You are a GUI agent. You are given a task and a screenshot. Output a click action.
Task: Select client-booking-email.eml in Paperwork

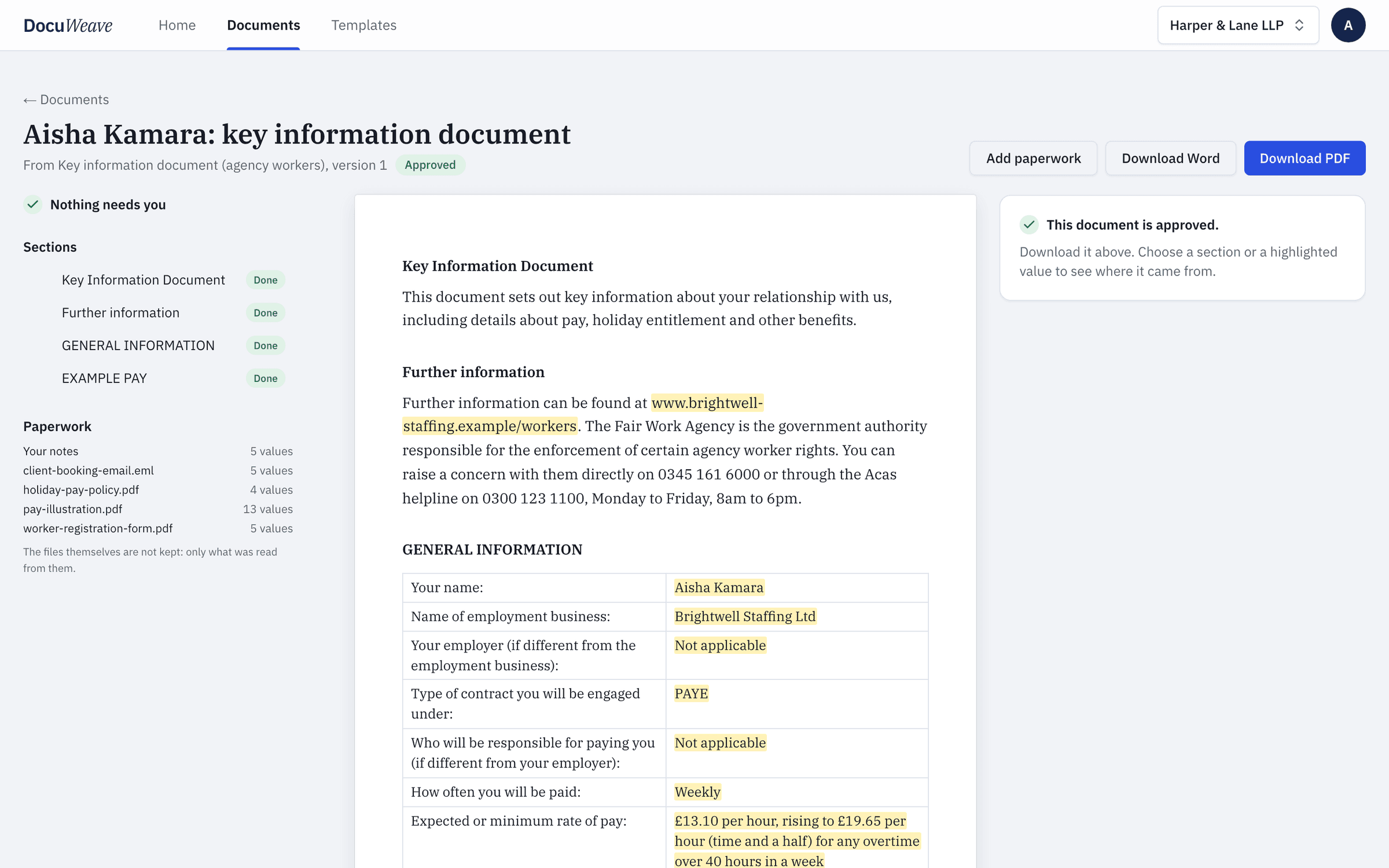click(x=158, y=470)
